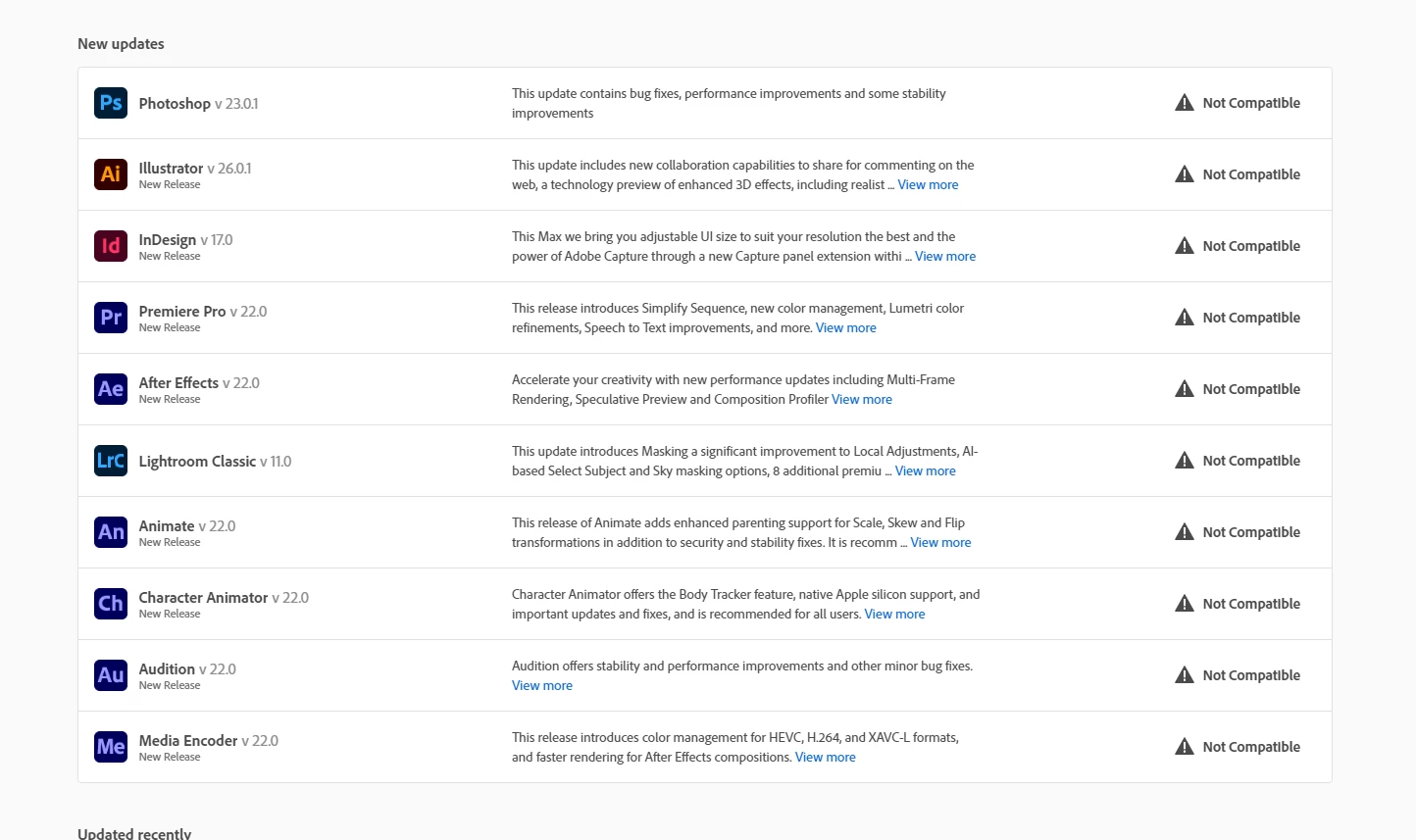Viewport: 1416px width, 840px height.
Task: Select the Audition v 22.0 title
Action: click(x=187, y=668)
